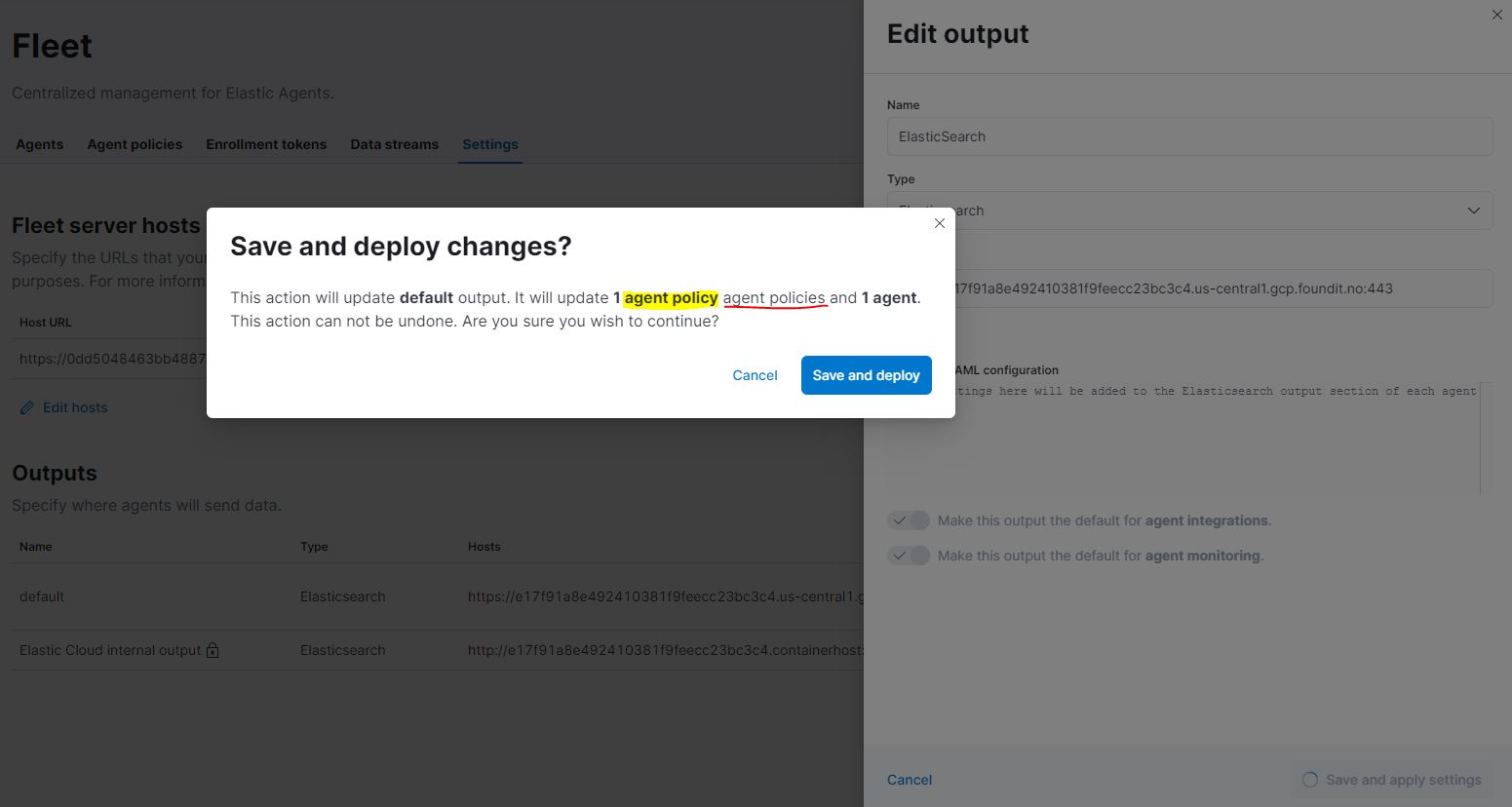Disable the default for agent monitoring toggle

(x=909, y=555)
